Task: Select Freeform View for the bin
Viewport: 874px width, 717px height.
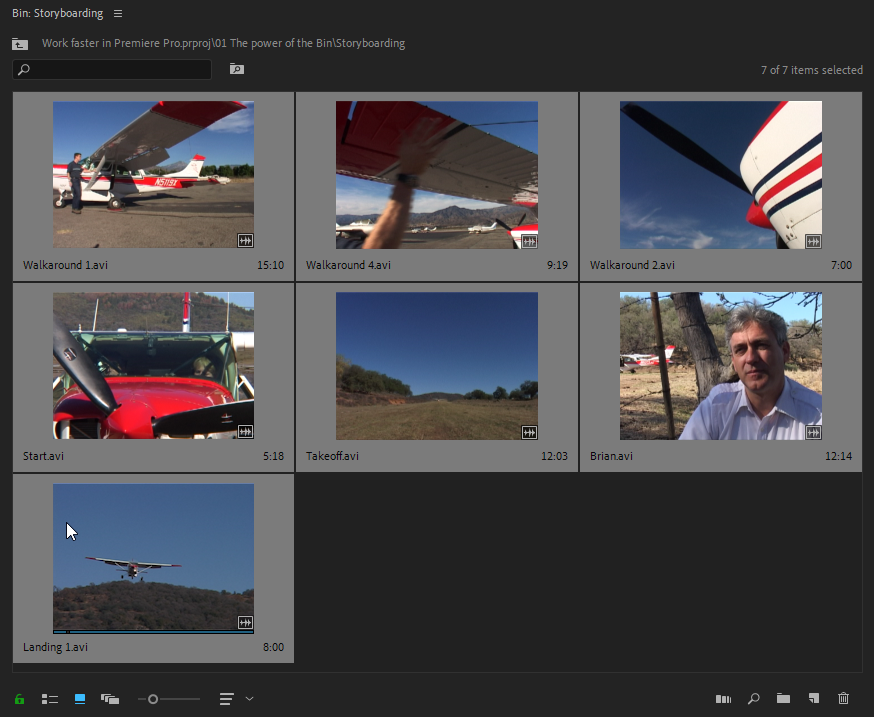Action: pos(110,699)
